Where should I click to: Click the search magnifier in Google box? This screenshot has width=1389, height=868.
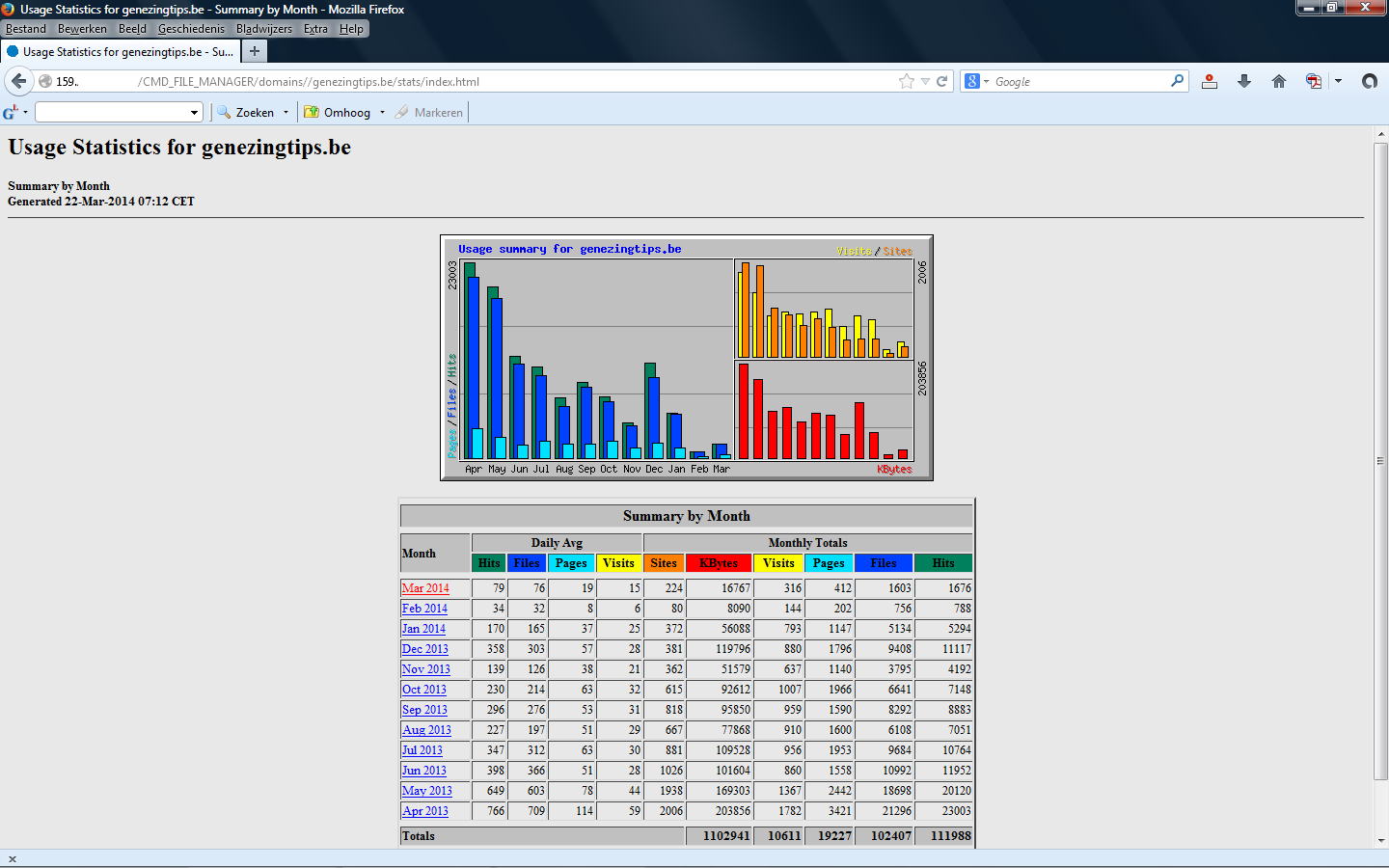(1177, 81)
